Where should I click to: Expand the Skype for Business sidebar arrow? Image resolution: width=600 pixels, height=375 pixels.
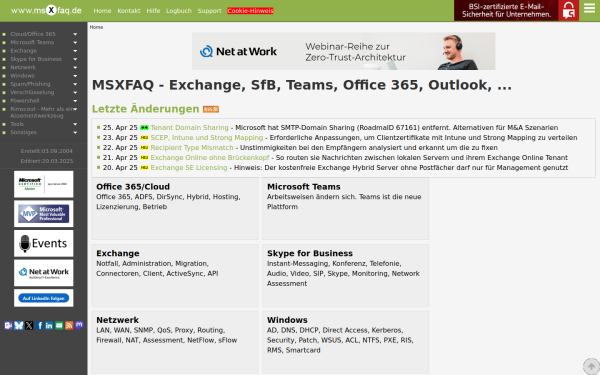point(75,59)
